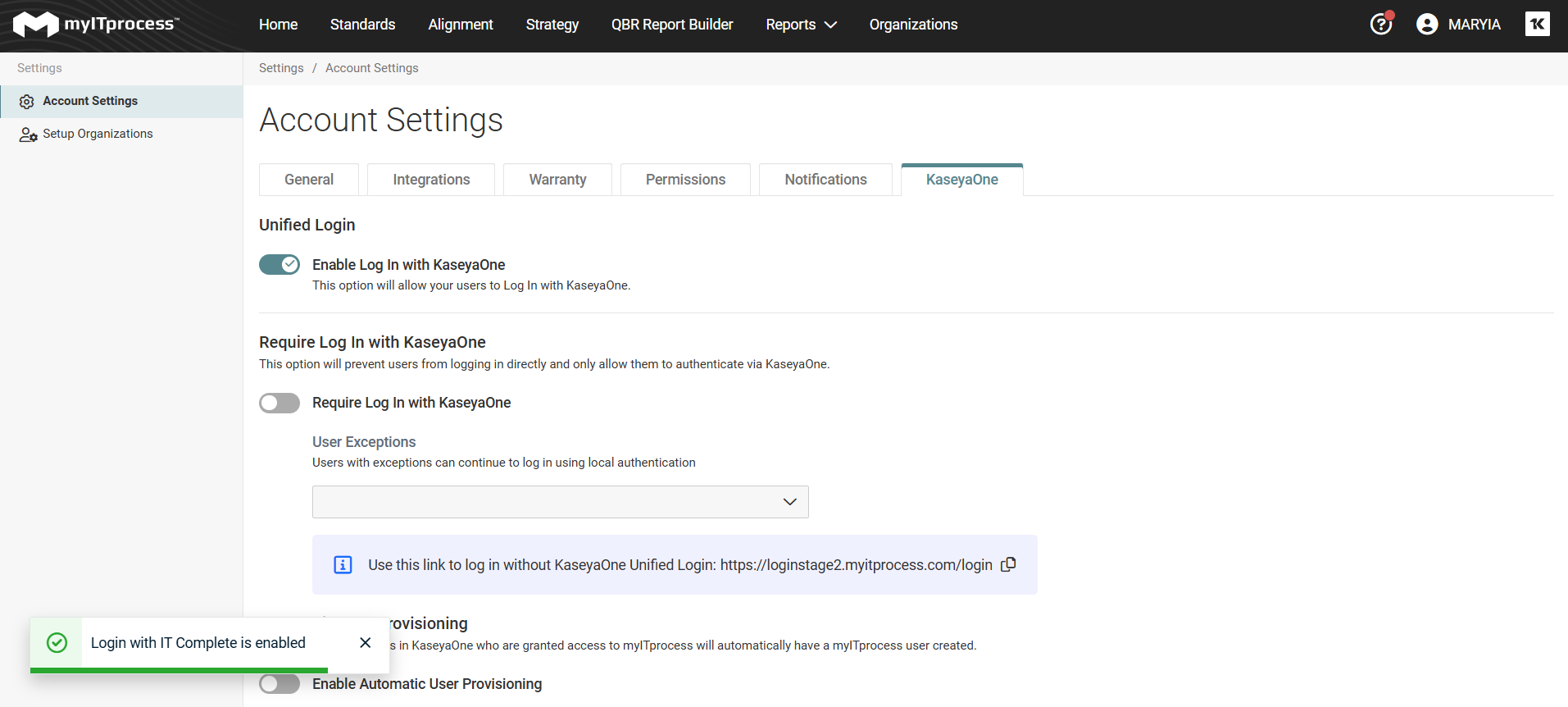The image size is (1568, 707).
Task: Switch to the General tab
Action: 309,180
